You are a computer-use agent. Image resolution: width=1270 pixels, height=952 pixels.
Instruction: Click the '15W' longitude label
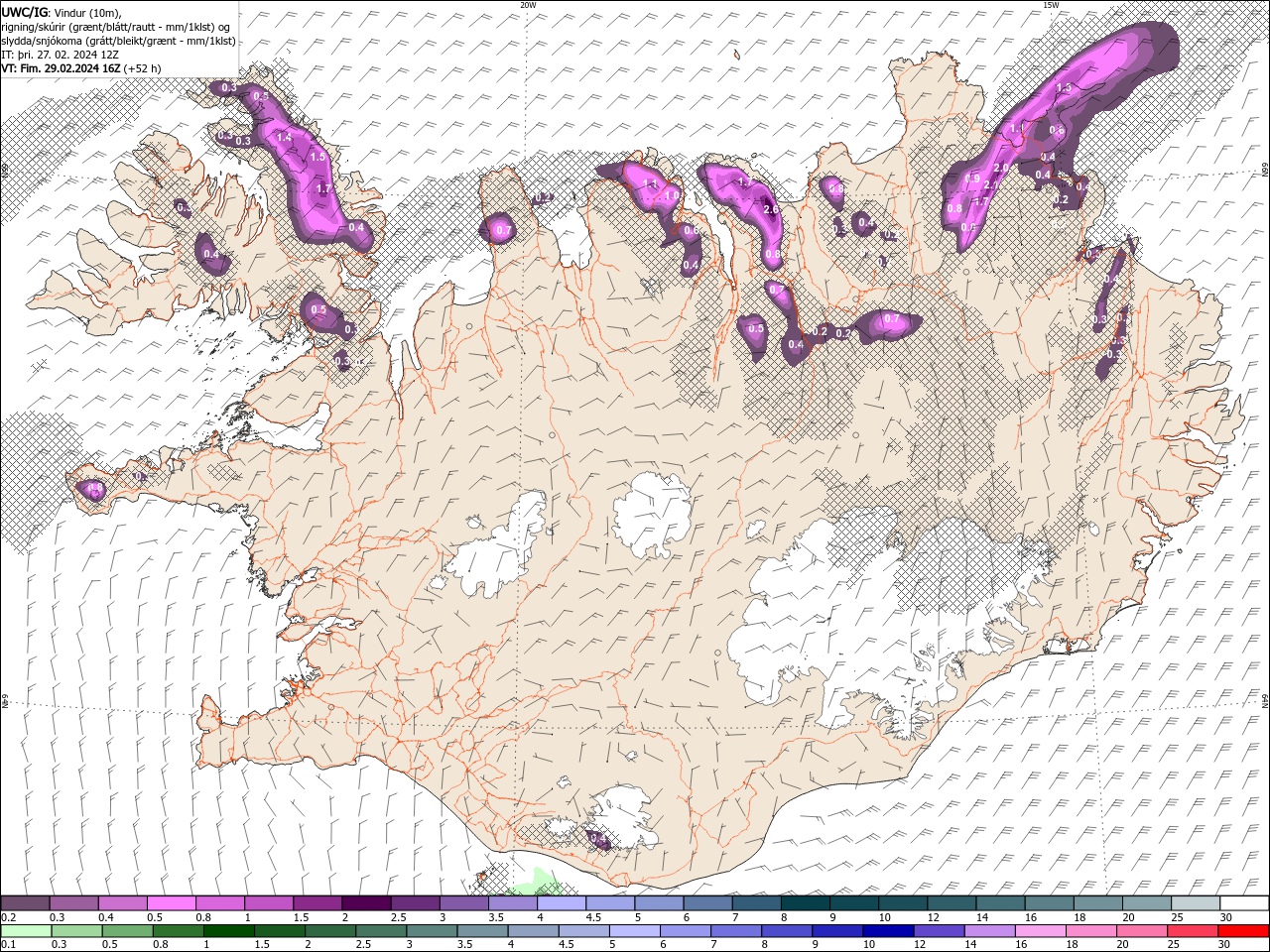1051,5
